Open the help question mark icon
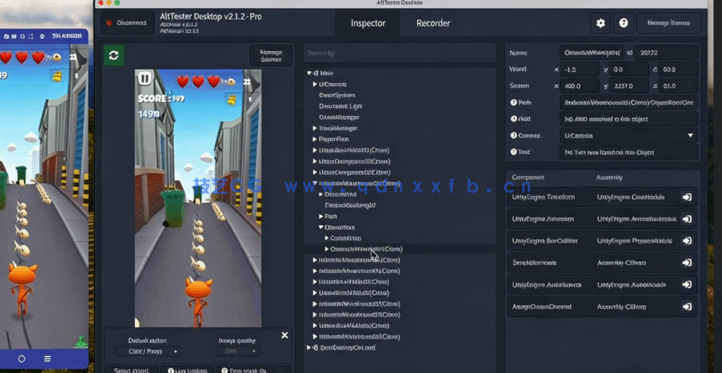722x373 pixels. (623, 23)
